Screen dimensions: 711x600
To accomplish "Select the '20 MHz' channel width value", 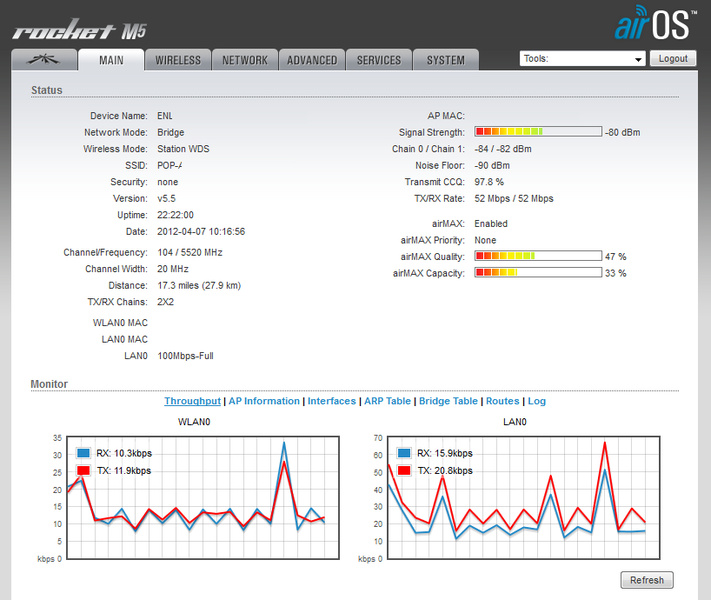I will [x=173, y=269].
